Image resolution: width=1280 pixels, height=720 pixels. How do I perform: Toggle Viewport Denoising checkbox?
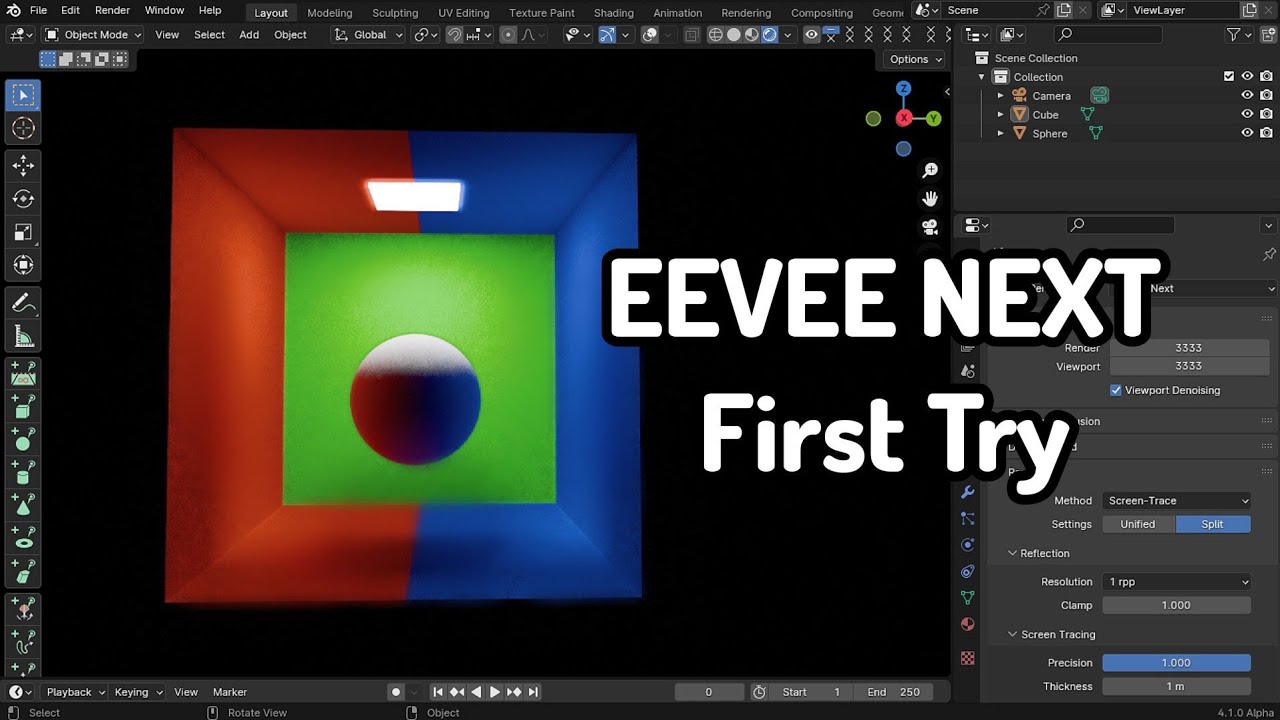[1116, 390]
